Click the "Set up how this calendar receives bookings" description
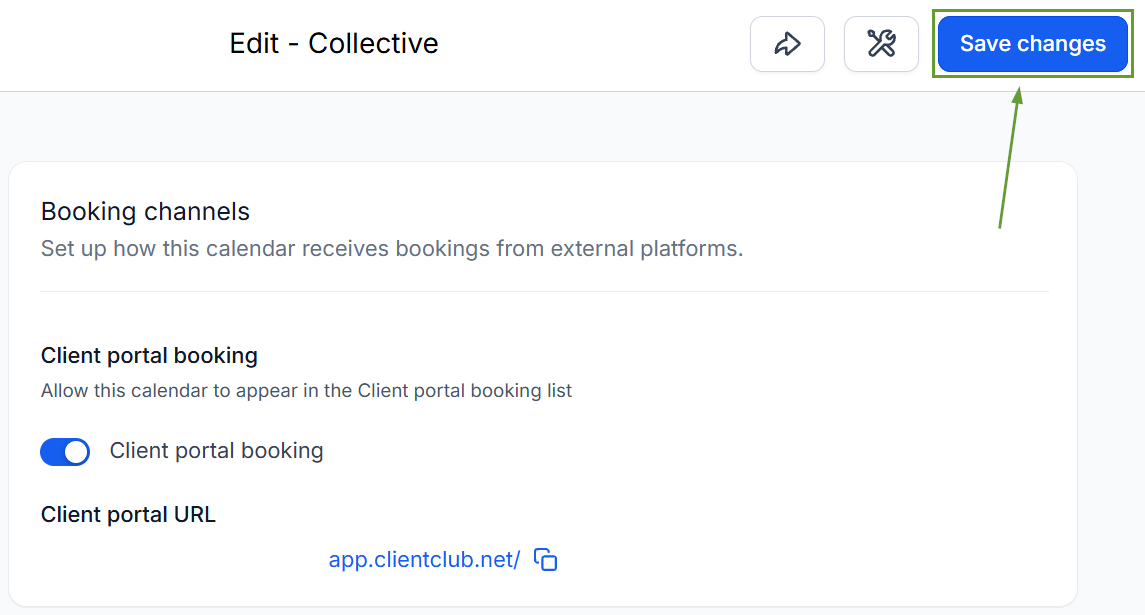This screenshot has height=615, width=1145. (x=392, y=248)
